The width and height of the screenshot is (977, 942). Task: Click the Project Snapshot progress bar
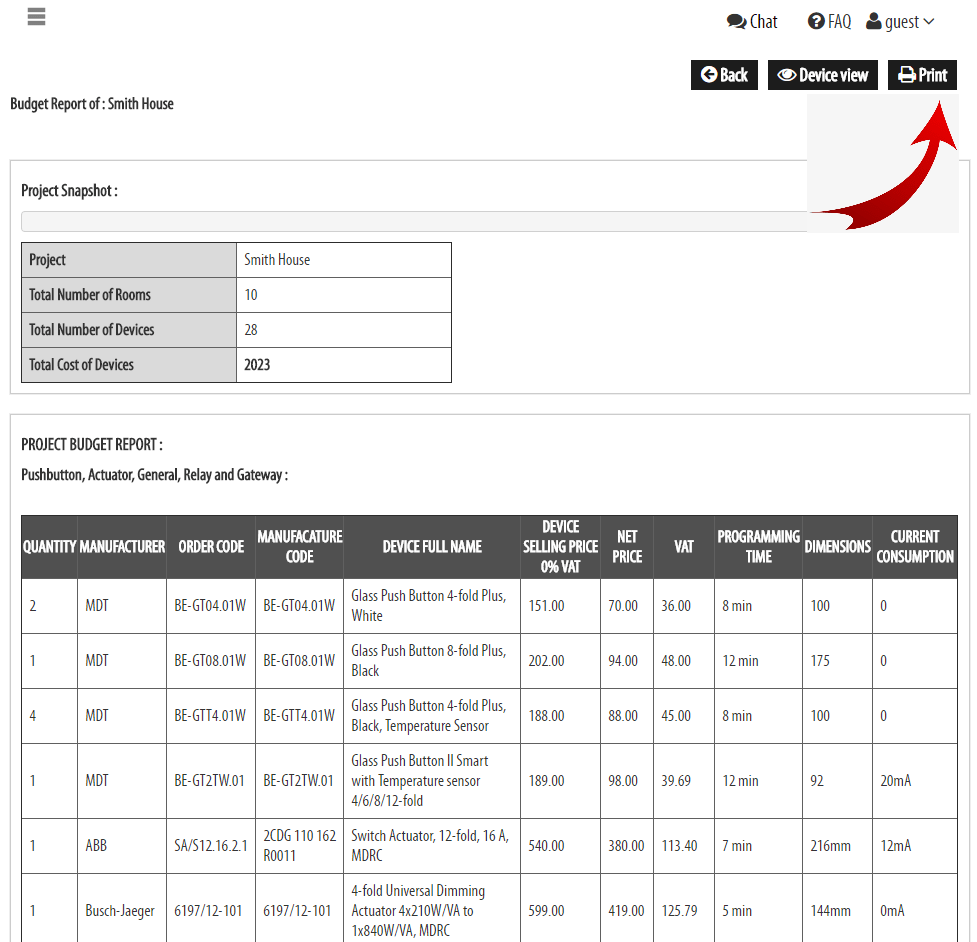414,221
